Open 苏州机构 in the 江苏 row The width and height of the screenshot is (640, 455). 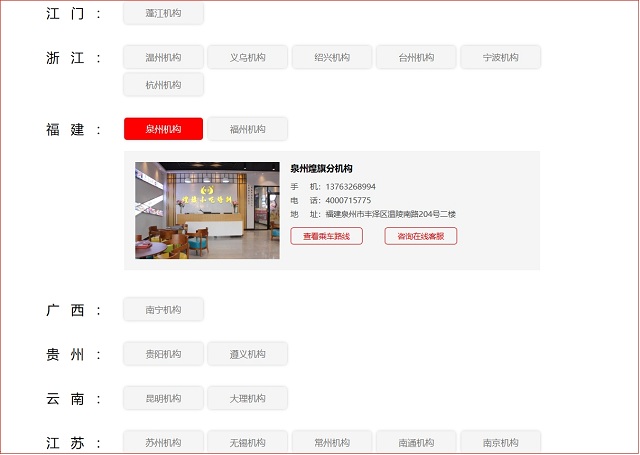pos(163,442)
